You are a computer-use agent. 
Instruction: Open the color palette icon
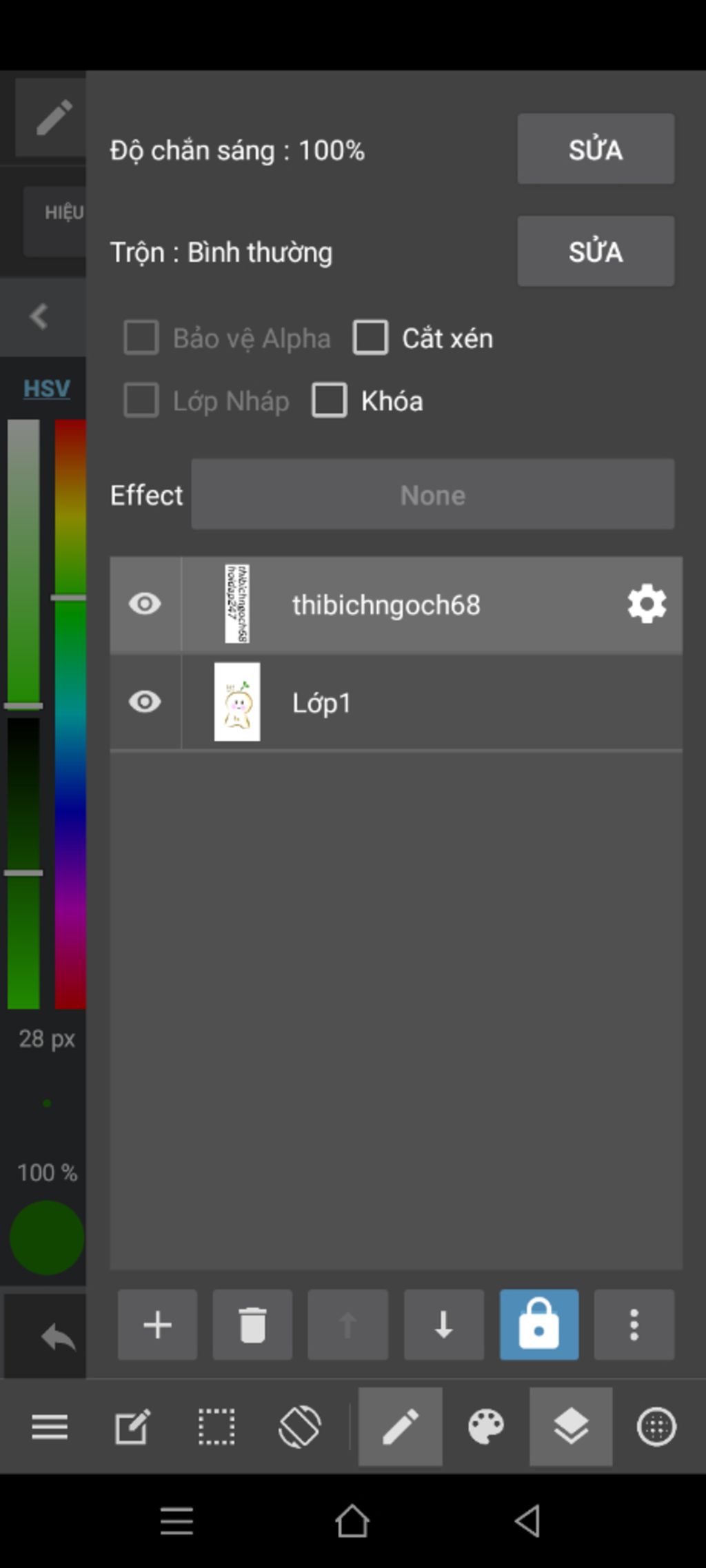486,1426
